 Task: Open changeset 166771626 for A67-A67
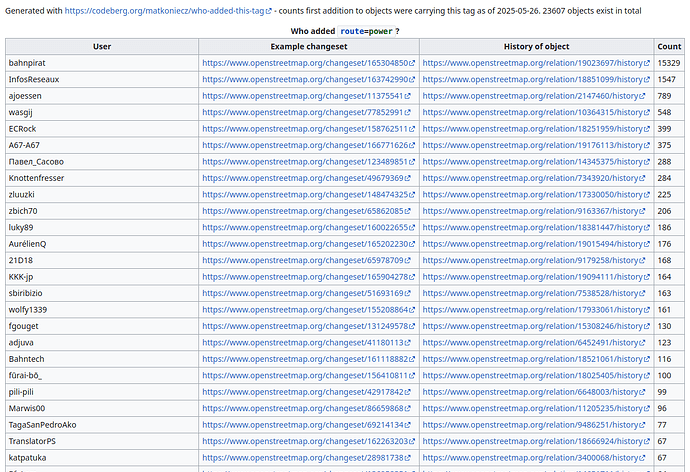click(x=308, y=145)
